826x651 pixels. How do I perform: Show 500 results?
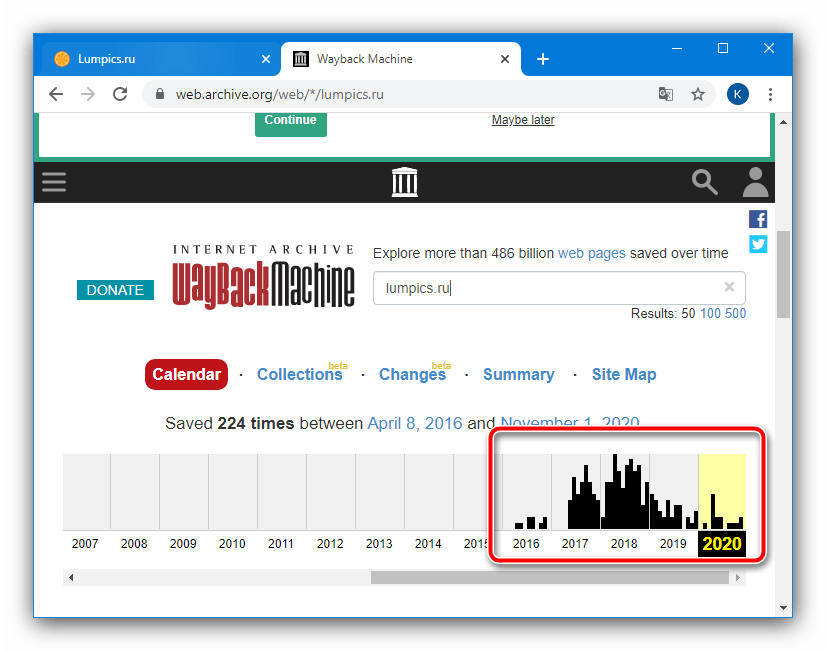(x=735, y=313)
